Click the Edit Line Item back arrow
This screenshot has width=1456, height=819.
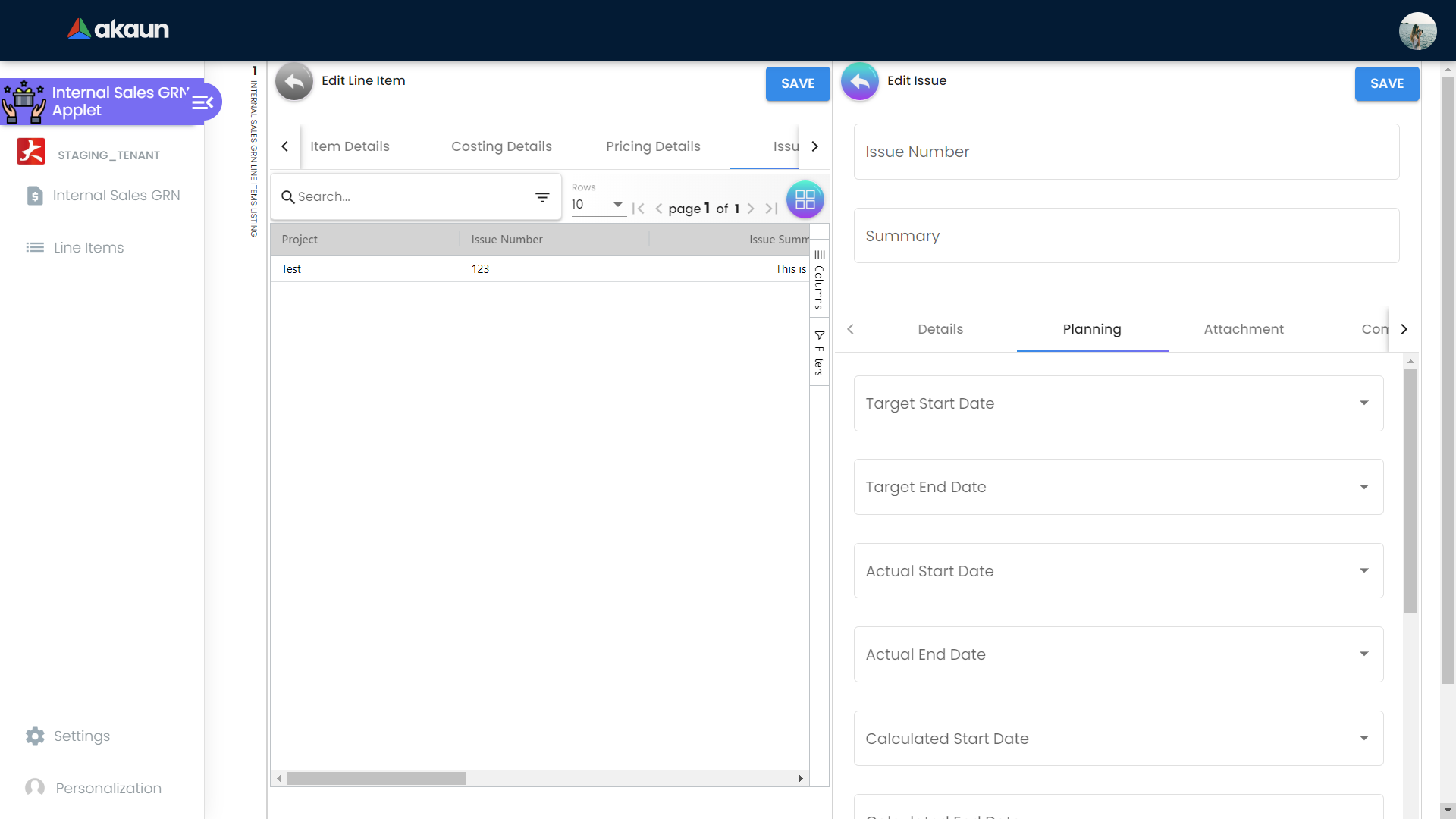click(x=294, y=81)
